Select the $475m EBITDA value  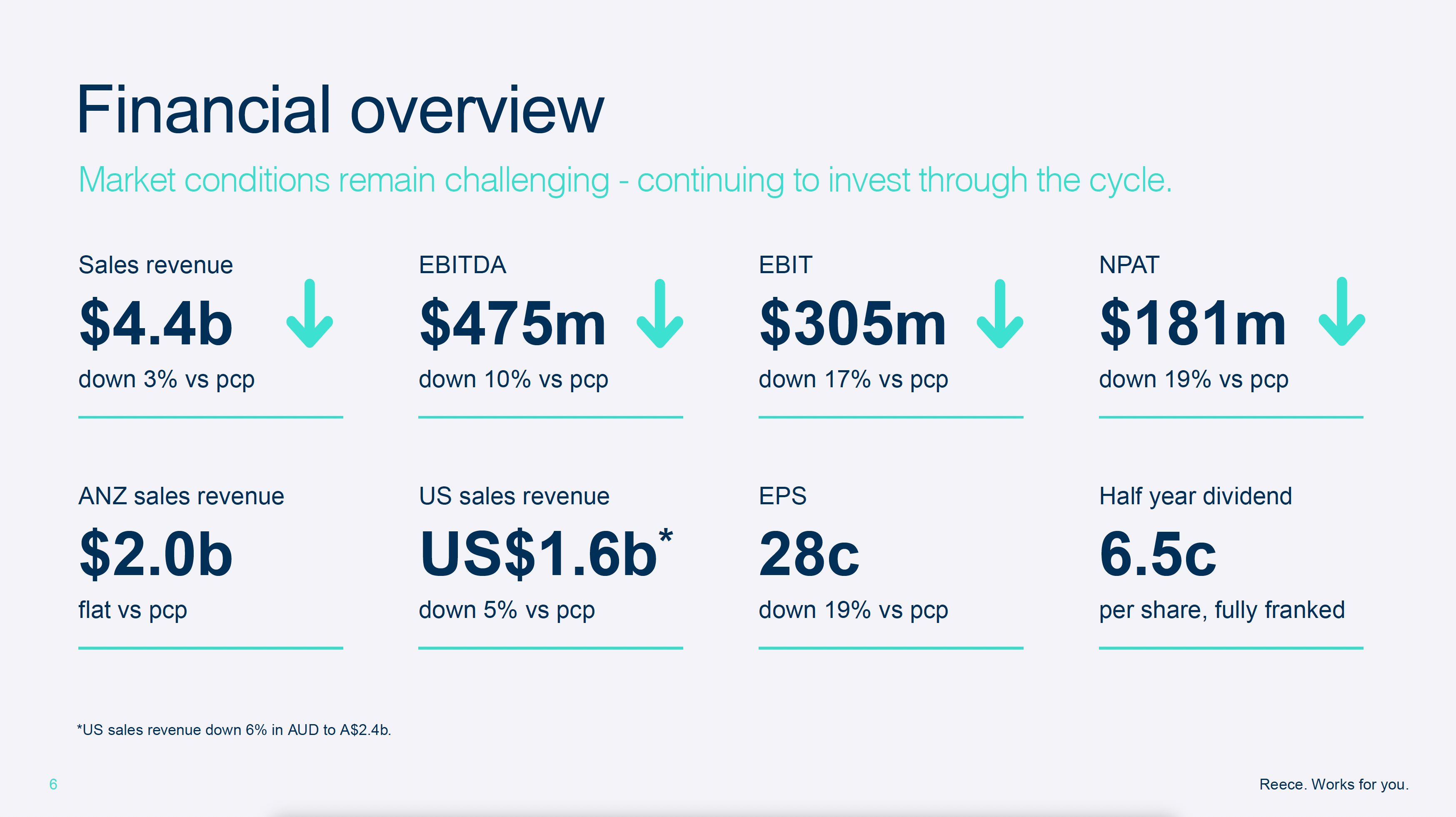(x=512, y=323)
